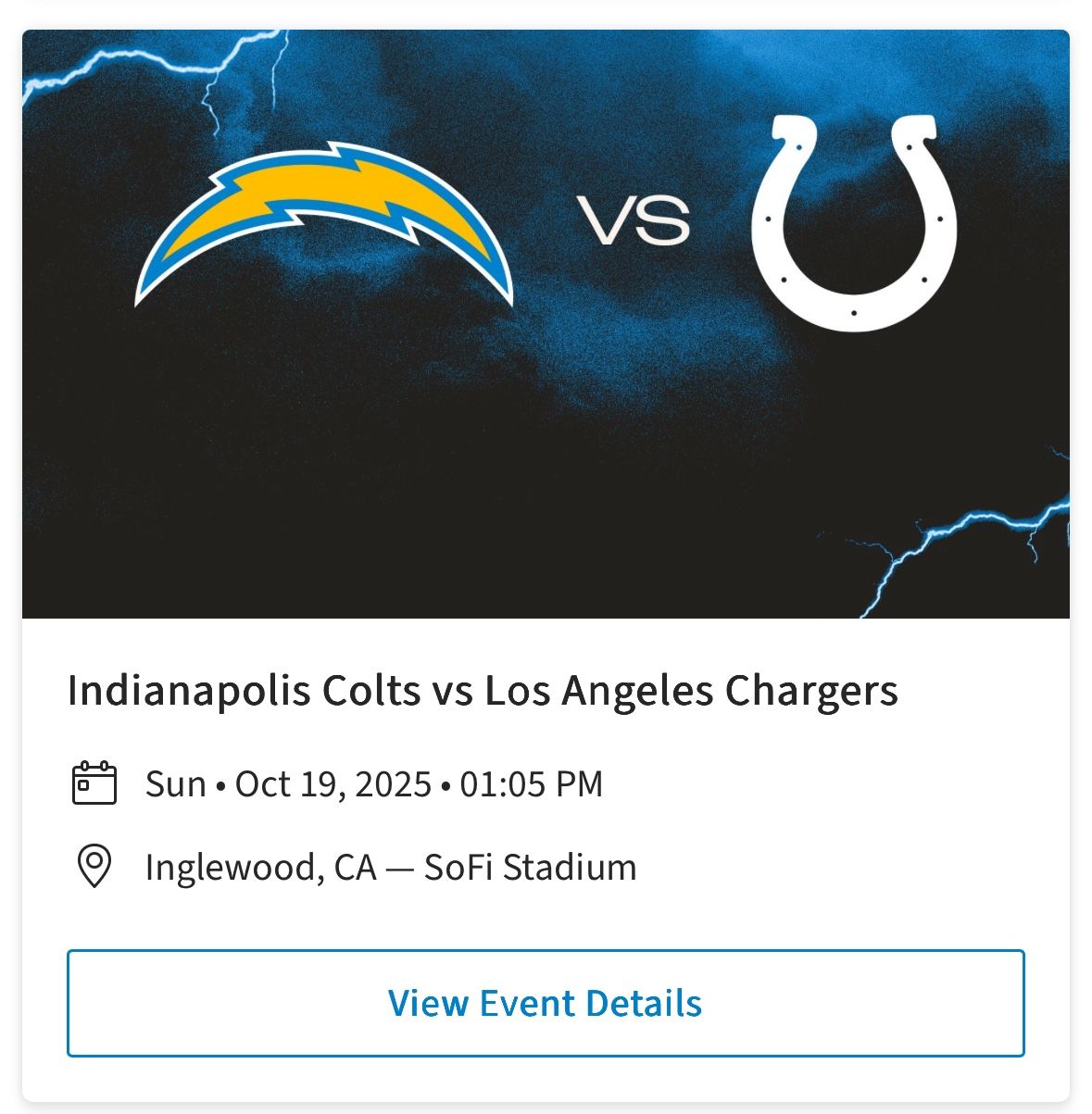Click "Los Angeles Chargers" in the event title
The image size is (1092, 1114).
click(x=691, y=691)
